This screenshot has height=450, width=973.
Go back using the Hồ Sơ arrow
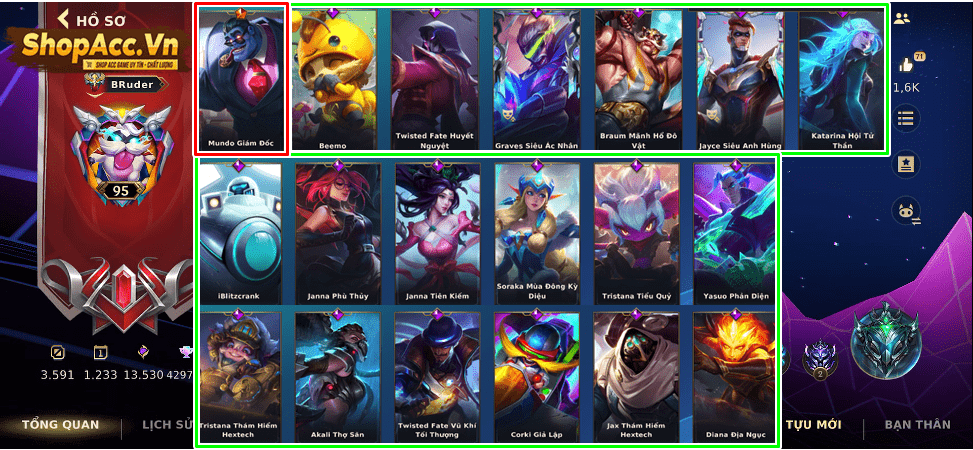(x=64, y=19)
